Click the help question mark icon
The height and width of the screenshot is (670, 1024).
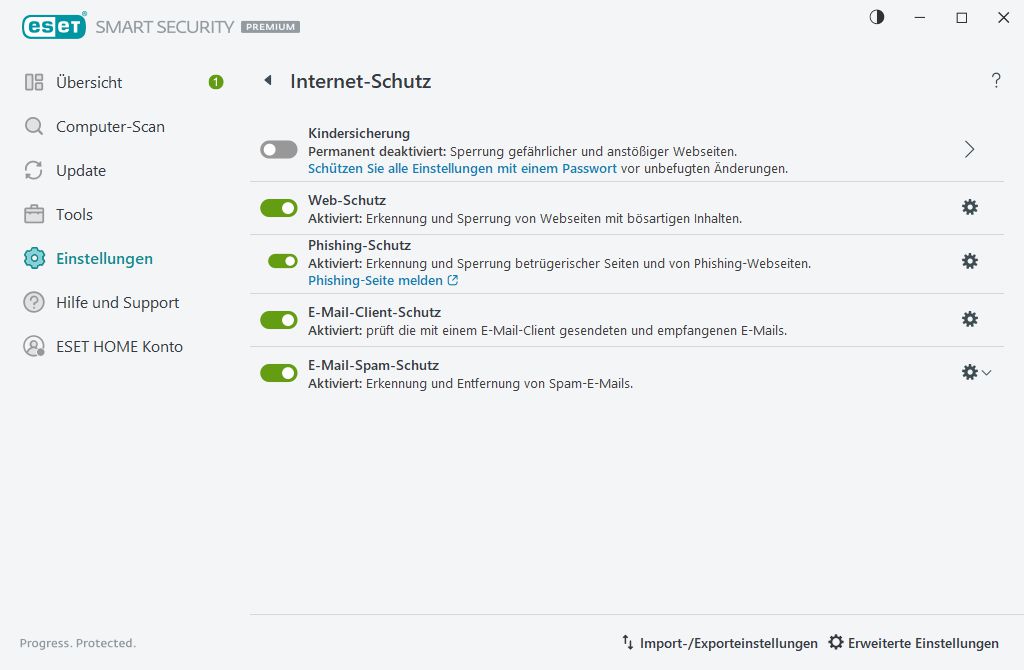pos(996,80)
